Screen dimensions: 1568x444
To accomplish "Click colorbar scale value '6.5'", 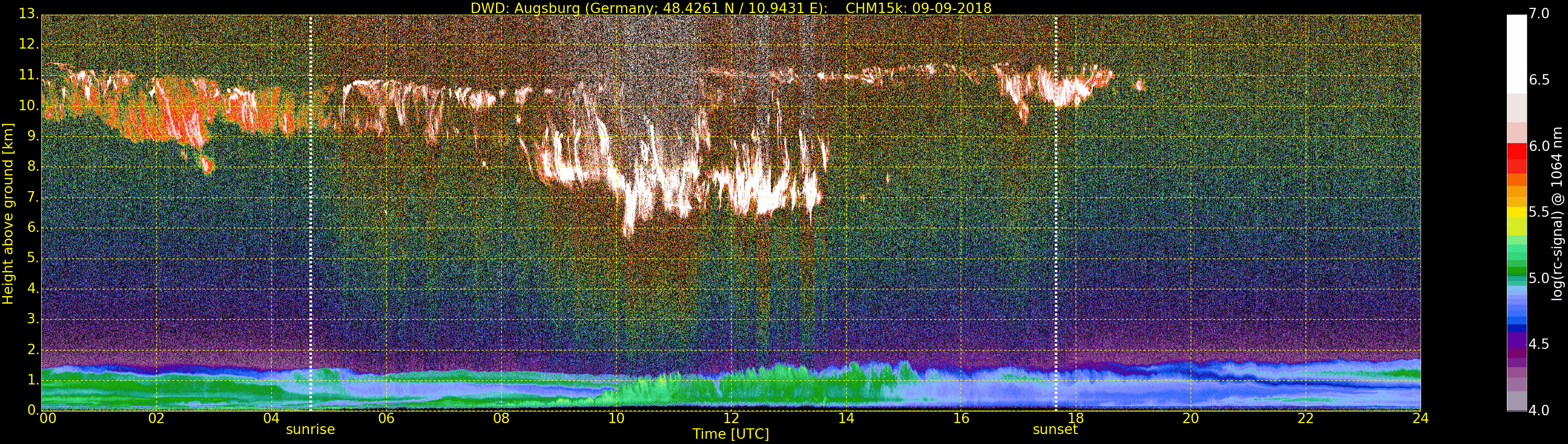I will (x=1539, y=80).
